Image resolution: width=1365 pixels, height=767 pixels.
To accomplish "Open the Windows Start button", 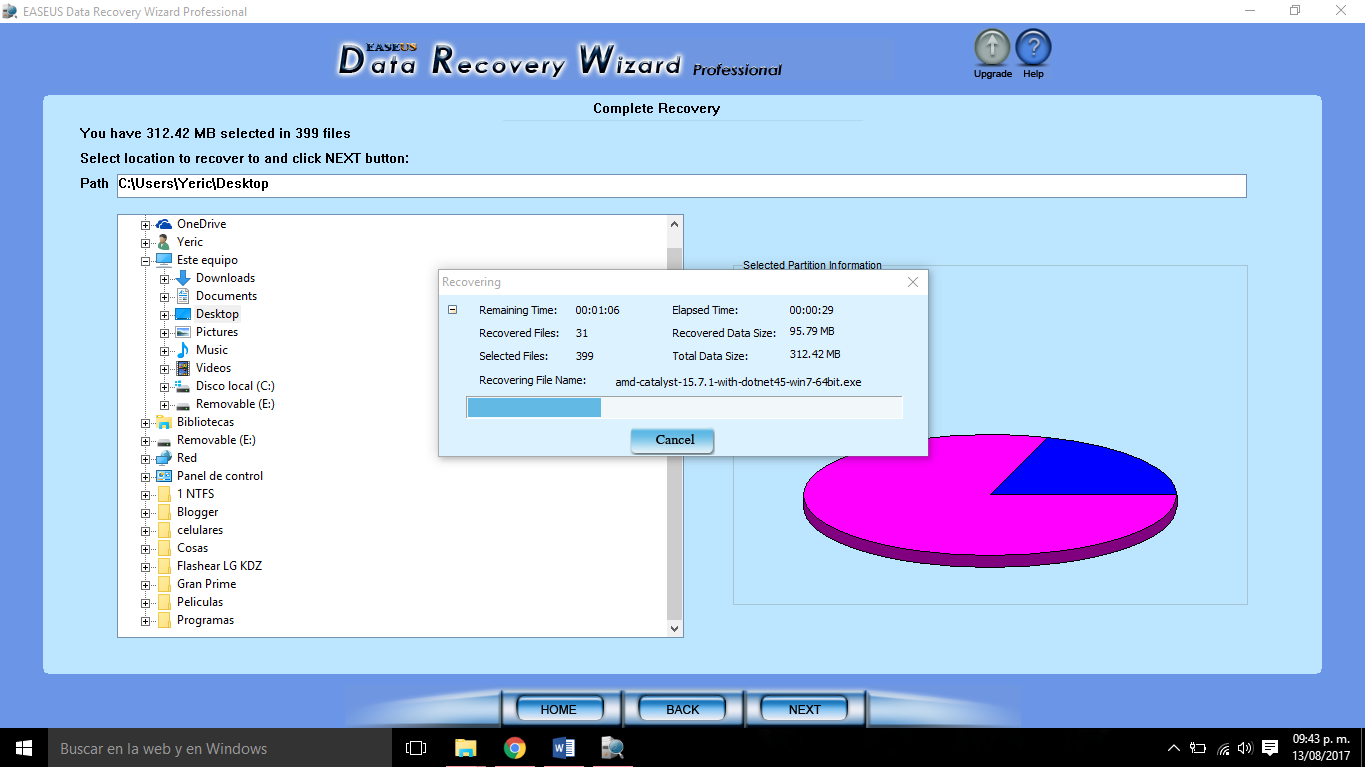I will point(24,748).
